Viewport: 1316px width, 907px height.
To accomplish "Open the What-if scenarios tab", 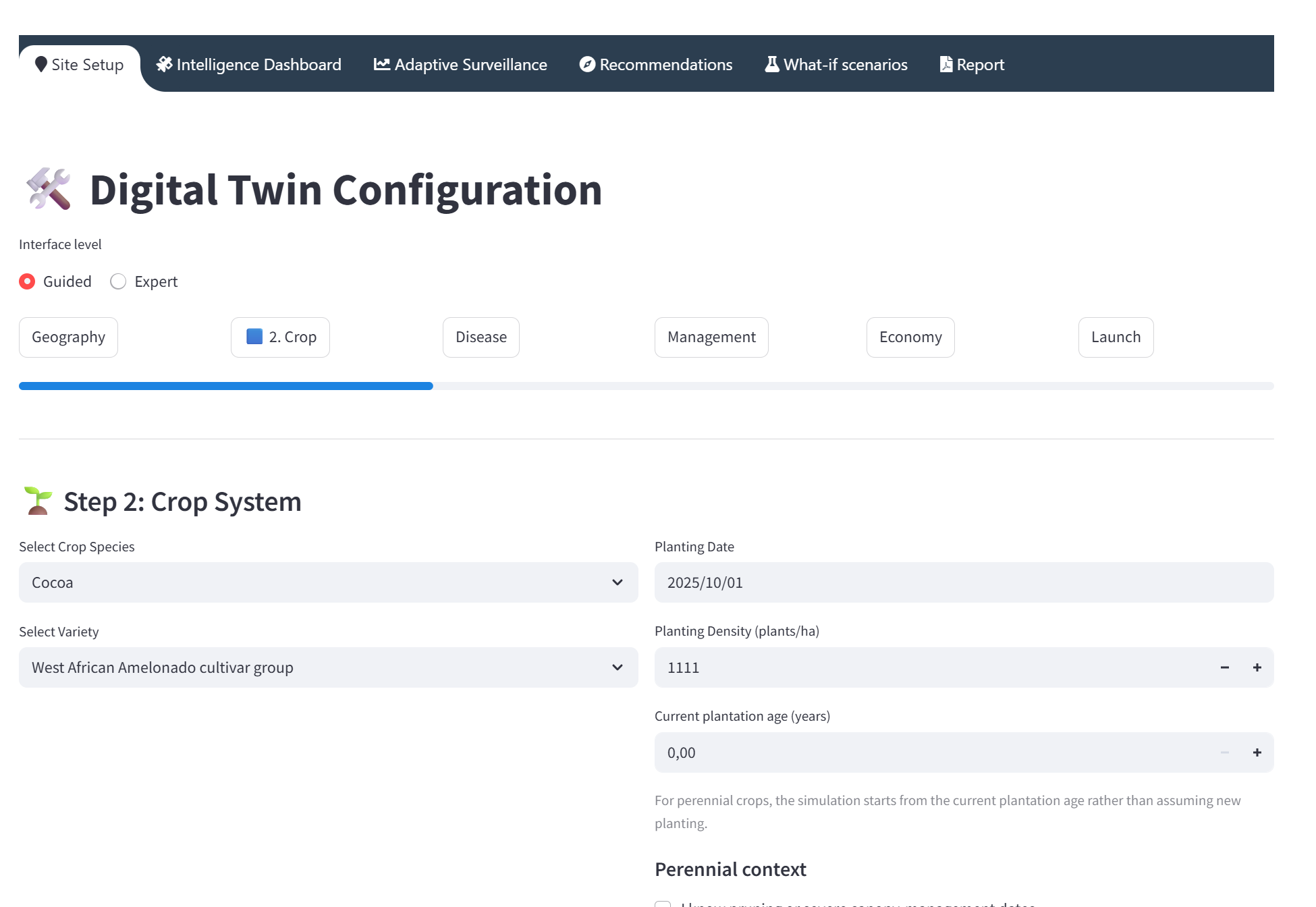I will click(836, 65).
